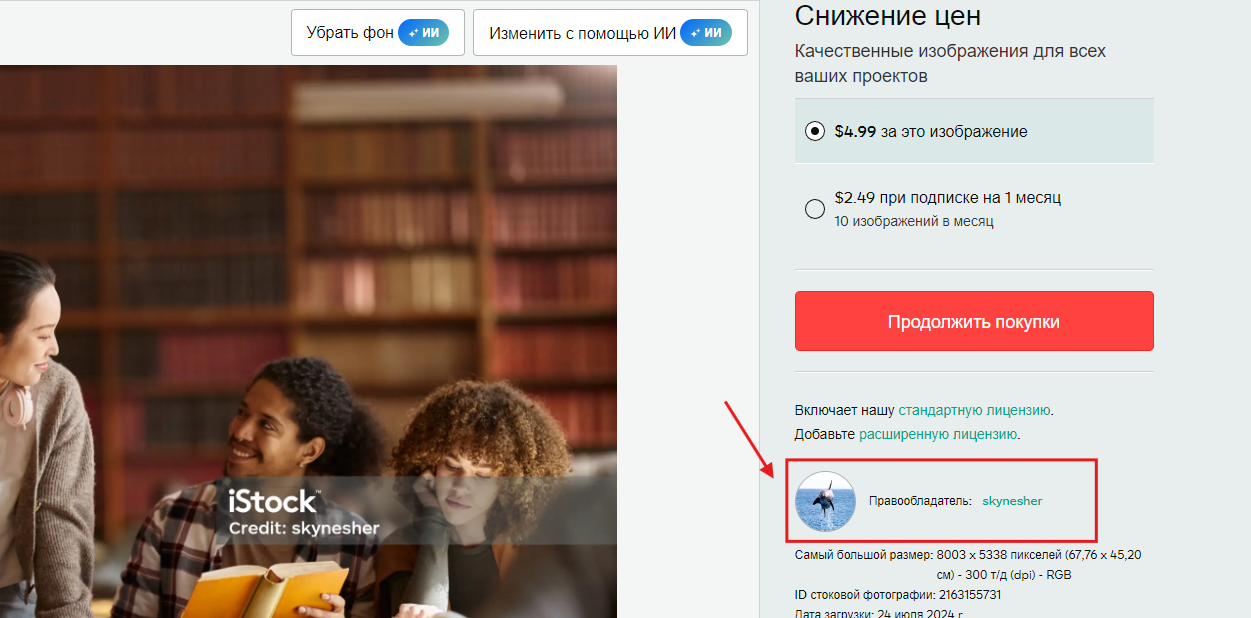Open the «расширенную лицензию» link
The image size is (1251, 618).
tap(938, 434)
